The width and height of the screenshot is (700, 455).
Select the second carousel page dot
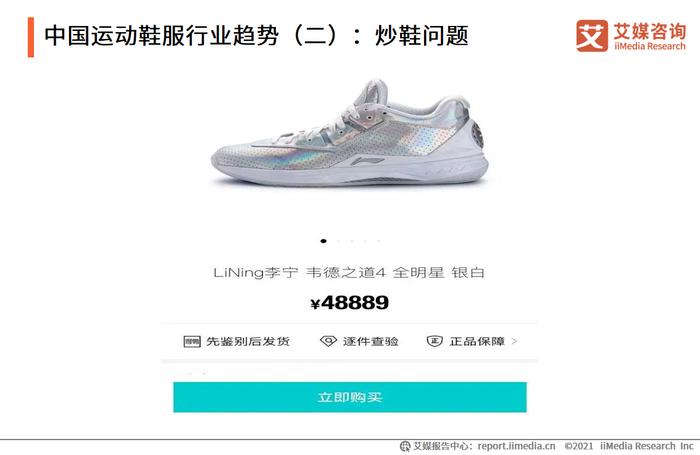338,241
